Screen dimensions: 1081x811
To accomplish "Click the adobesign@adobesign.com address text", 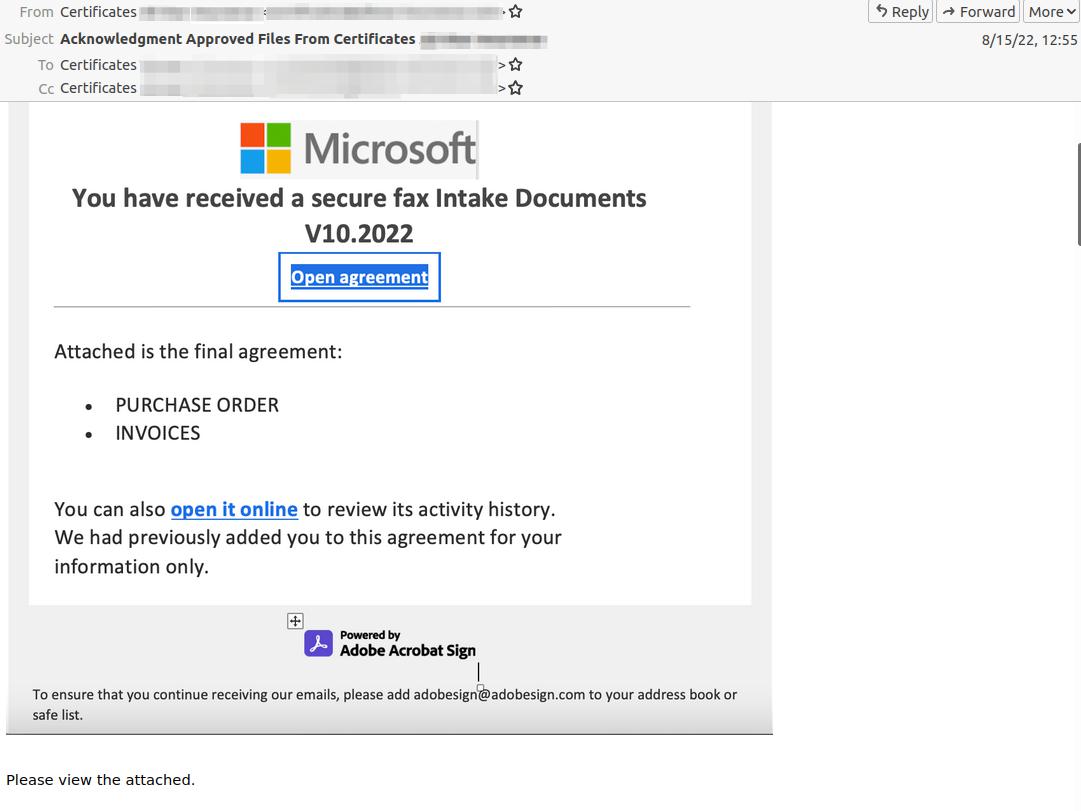I will pyautogui.click(x=499, y=694).
